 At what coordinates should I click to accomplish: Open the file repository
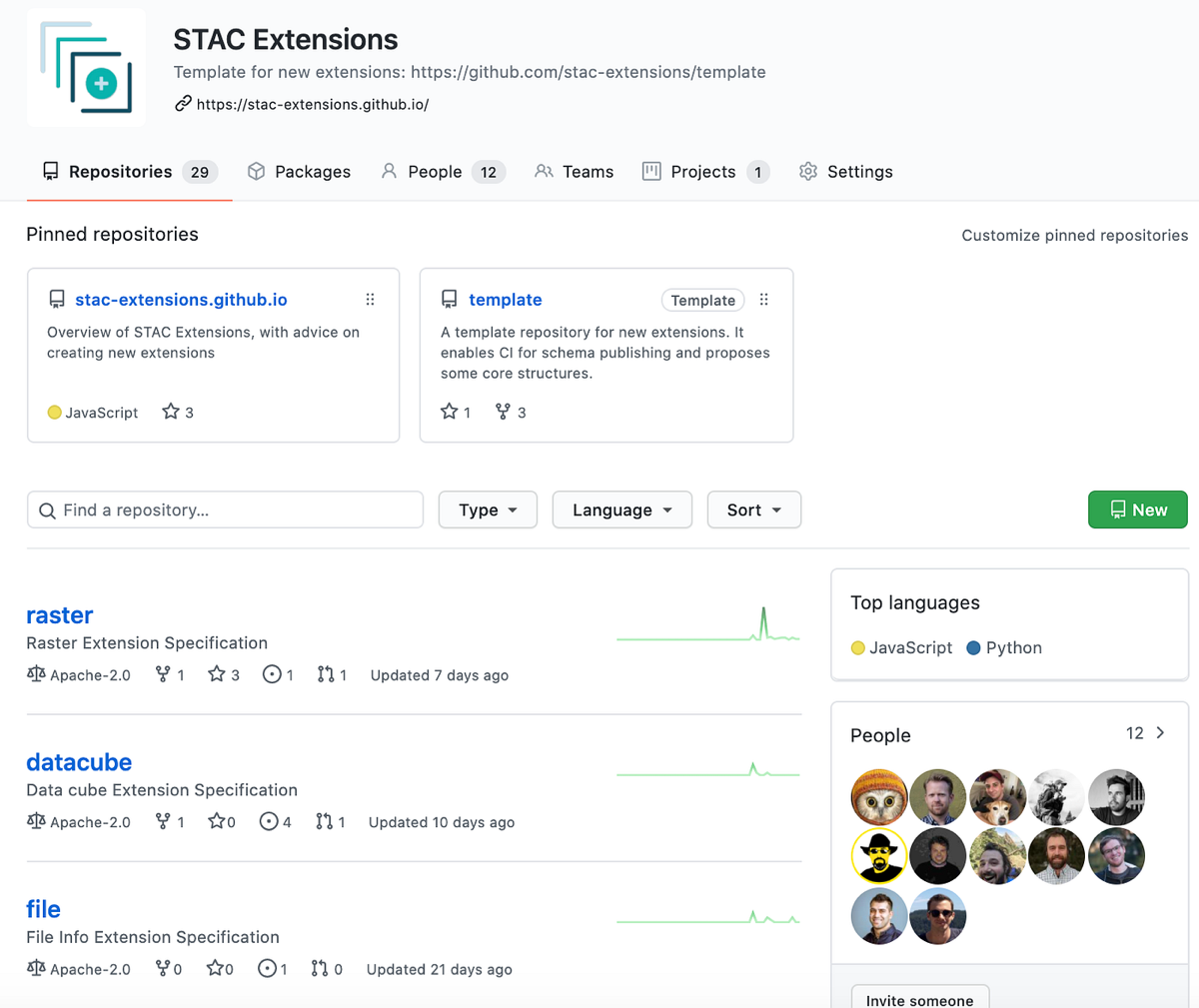(x=43, y=909)
